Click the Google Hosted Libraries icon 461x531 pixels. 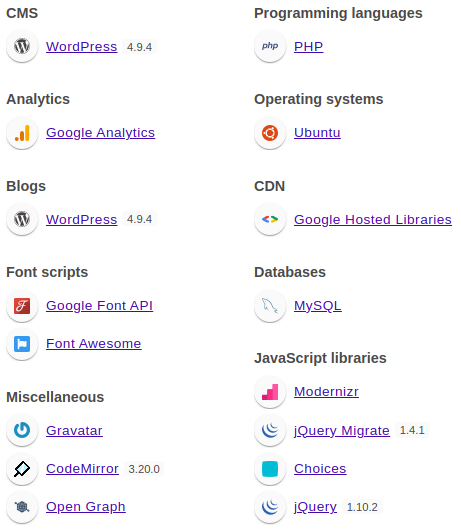pyautogui.click(x=270, y=219)
